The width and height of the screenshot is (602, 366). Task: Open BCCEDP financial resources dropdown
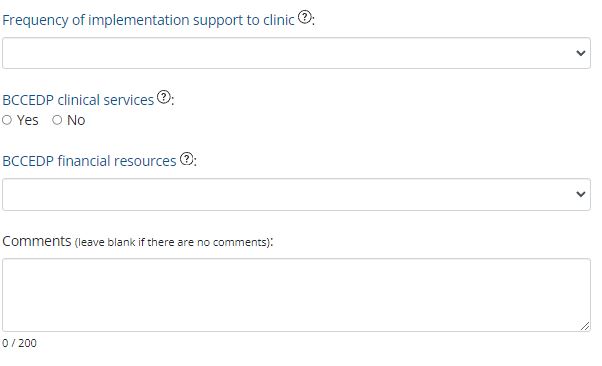pos(296,194)
